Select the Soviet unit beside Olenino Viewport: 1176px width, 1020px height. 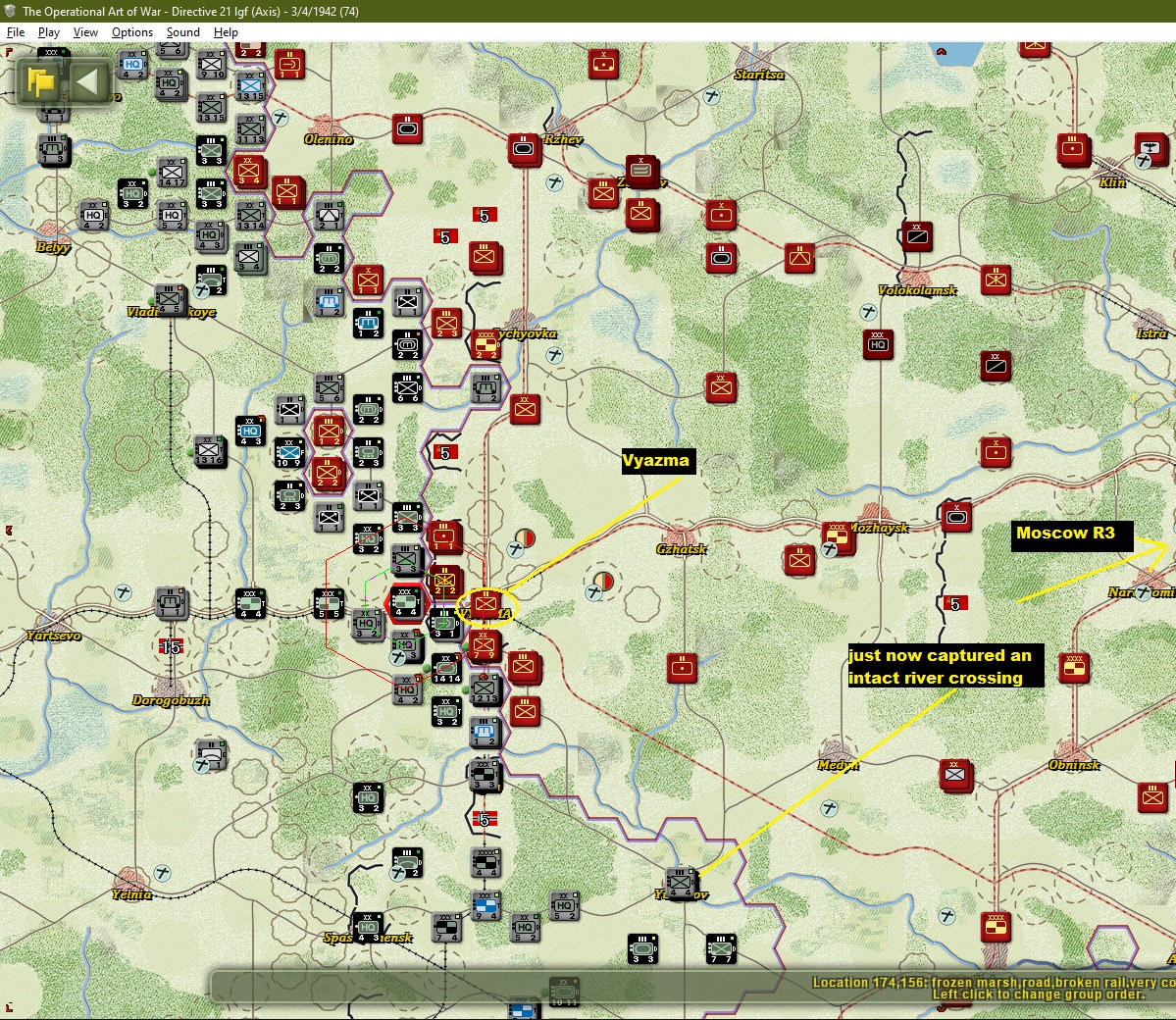click(x=407, y=129)
